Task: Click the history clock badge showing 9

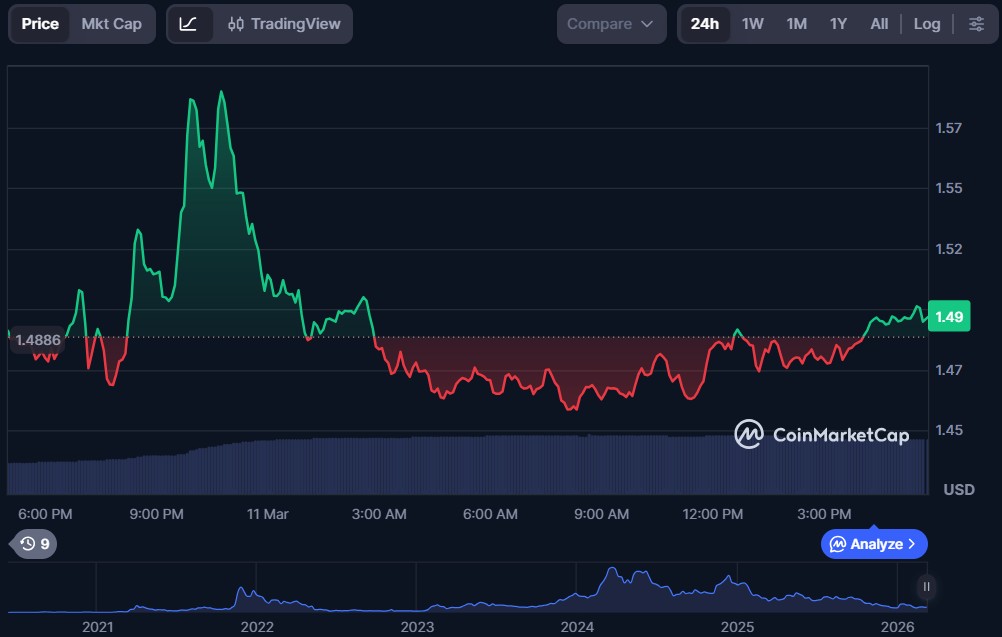Action: (34, 544)
